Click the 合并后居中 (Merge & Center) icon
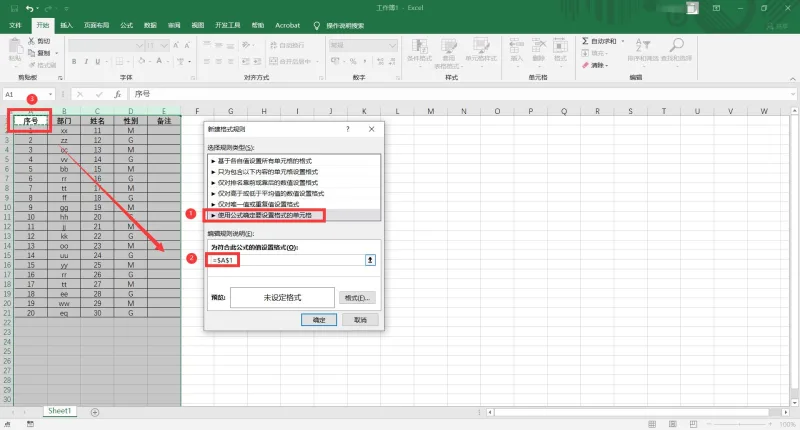Screen dimensions: 800x430 pos(273,61)
